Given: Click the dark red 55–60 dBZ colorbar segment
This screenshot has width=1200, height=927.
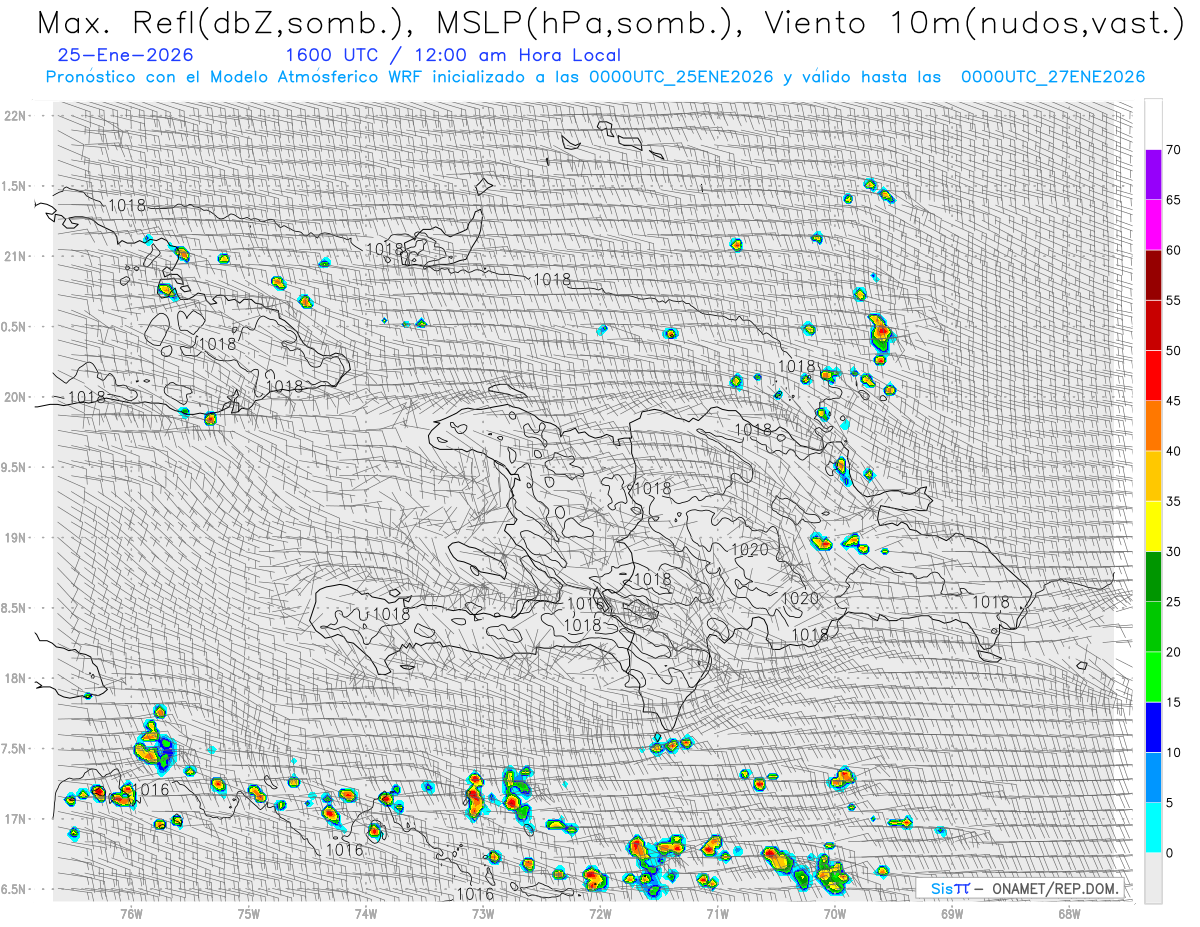Looking at the screenshot, I should (1153, 275).
